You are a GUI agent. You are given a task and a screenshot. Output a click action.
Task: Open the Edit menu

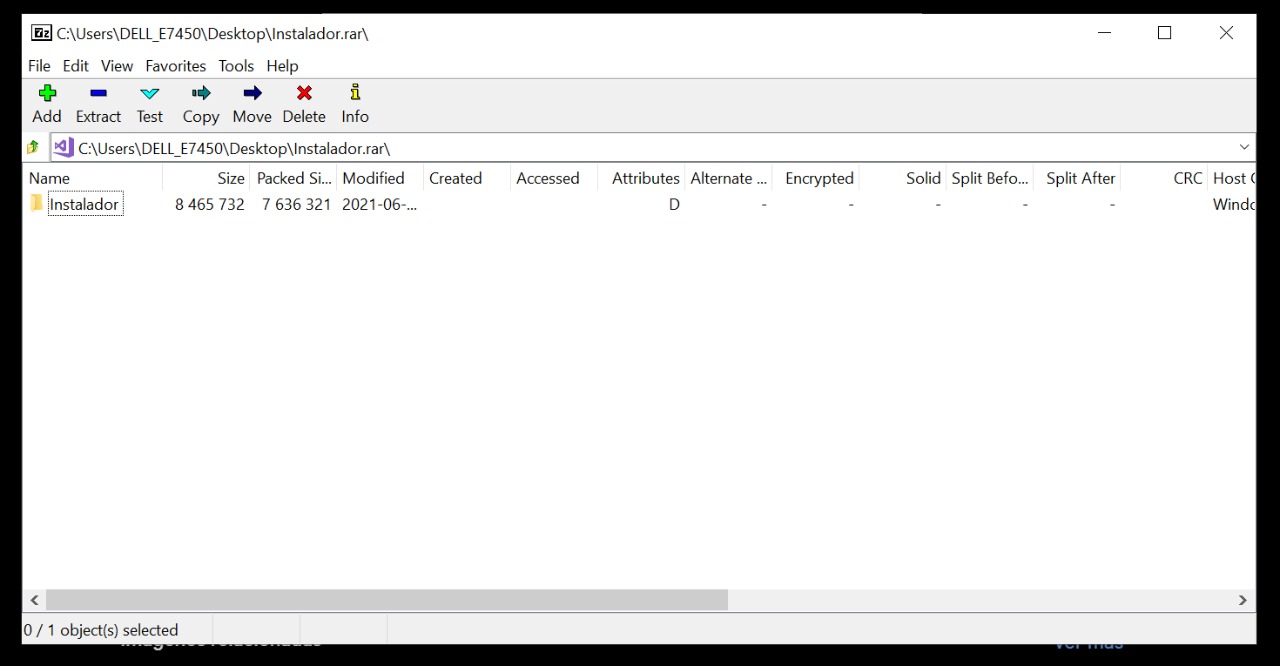click(x=75, y=66)
